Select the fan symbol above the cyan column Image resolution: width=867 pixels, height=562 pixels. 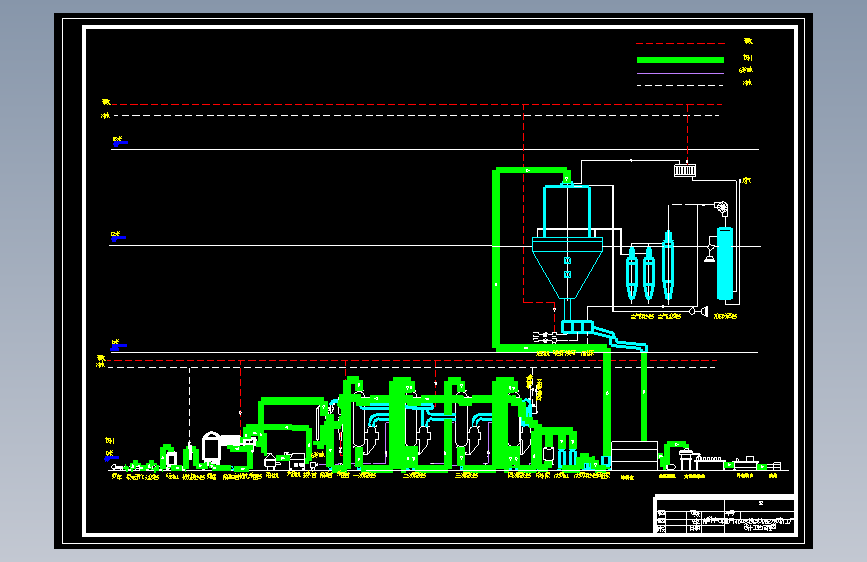coord(721,209)
